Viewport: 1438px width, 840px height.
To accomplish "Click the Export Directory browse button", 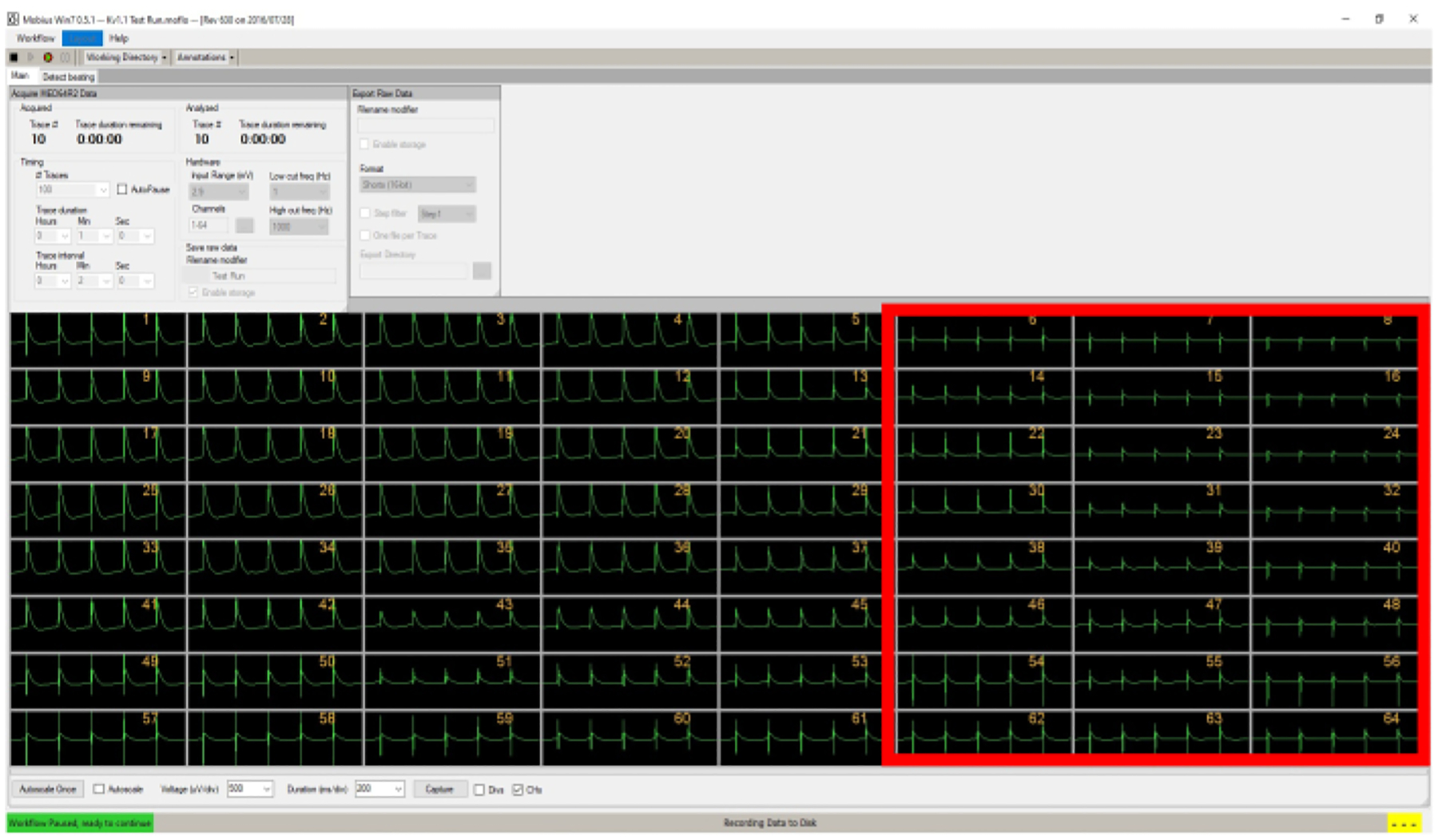I will 482,271.
